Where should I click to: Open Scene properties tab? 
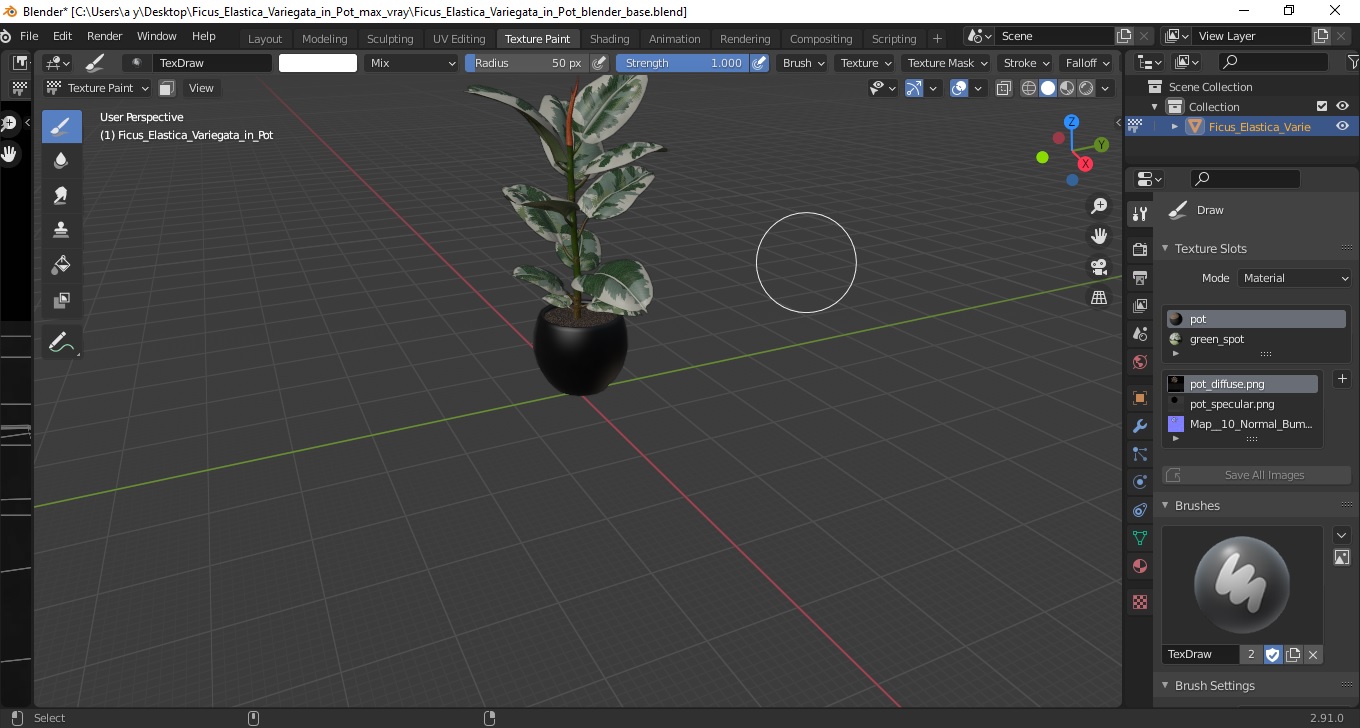1139,333
